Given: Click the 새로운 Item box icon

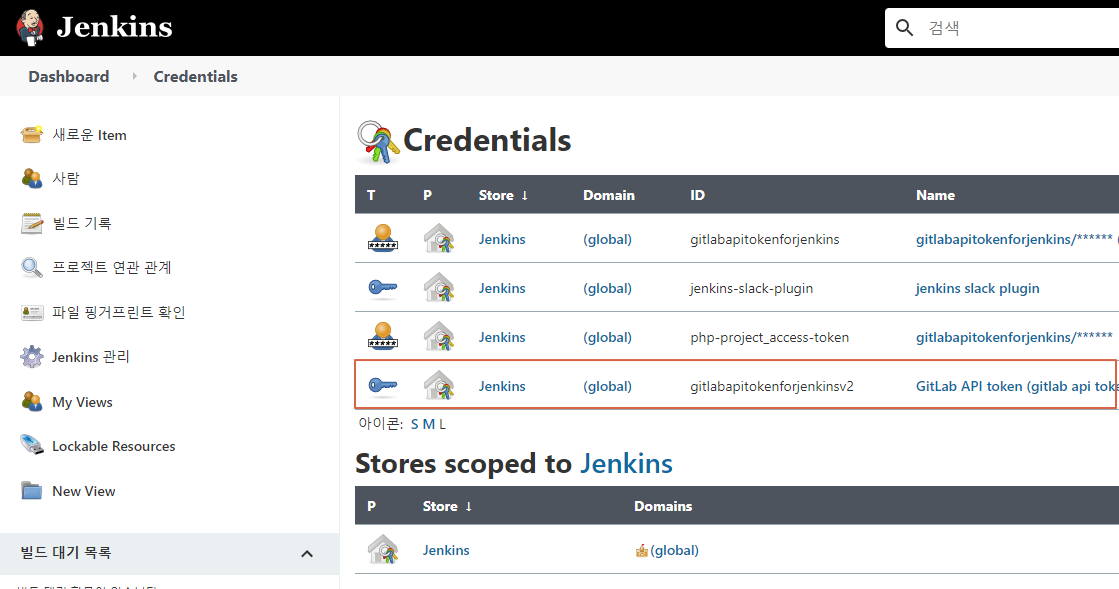Looking at the screenshot, I should tap(31, 134).
